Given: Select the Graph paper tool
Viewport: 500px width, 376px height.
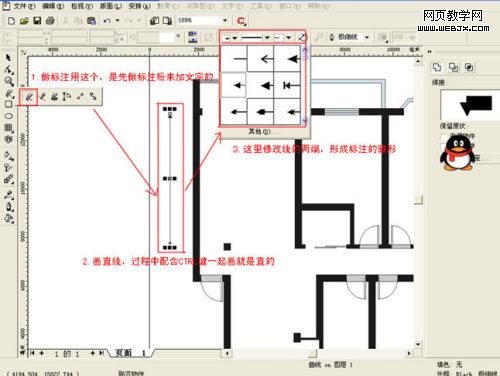Looking at the screenshot, I should coord(8,127).
